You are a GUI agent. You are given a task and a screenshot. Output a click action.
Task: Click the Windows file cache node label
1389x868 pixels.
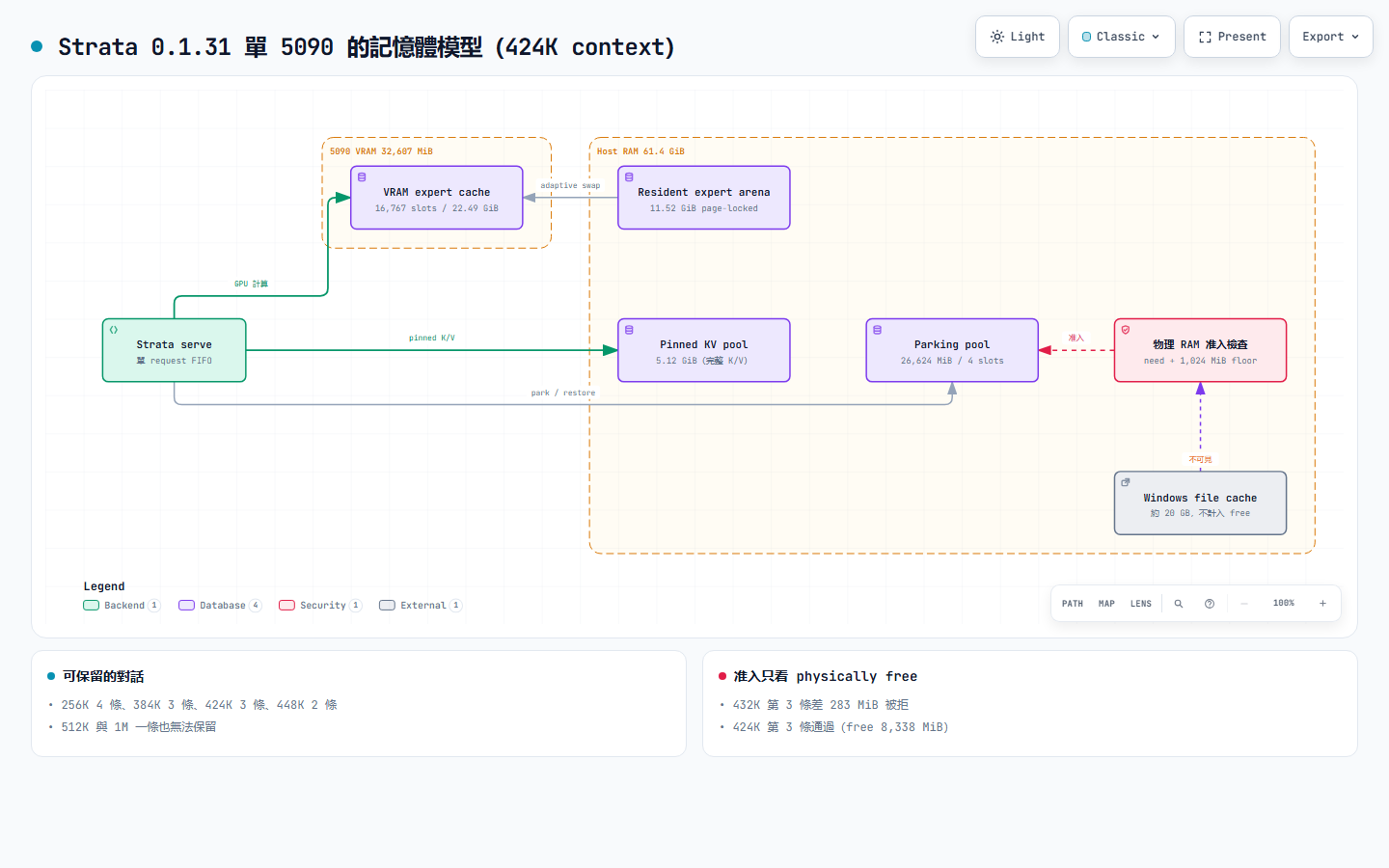tap(1200, 498)
